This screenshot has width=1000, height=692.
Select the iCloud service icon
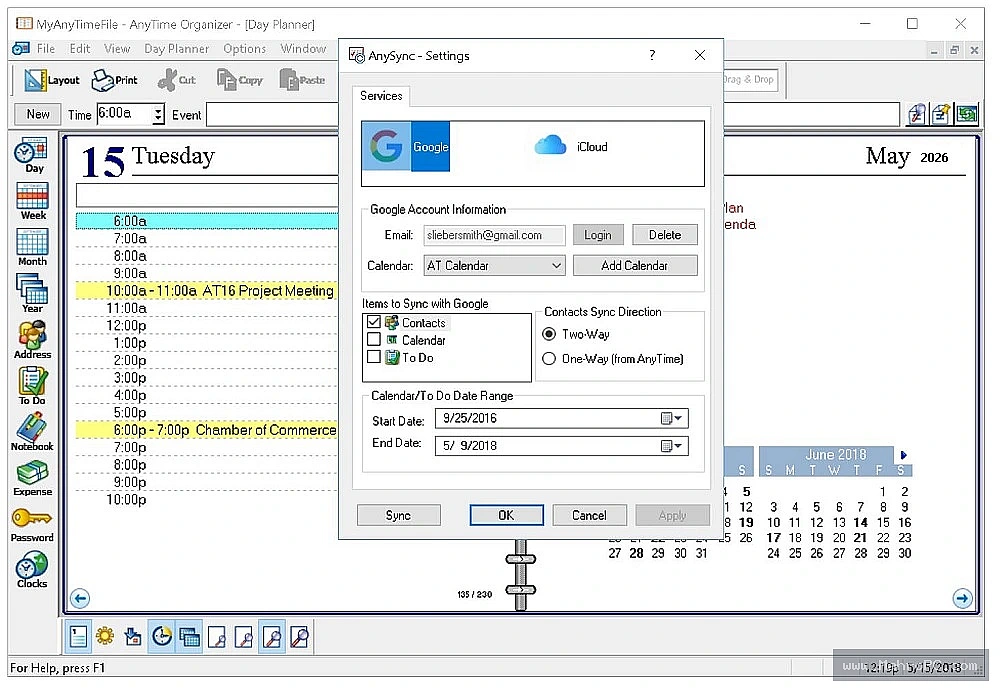tap(571, 146)
